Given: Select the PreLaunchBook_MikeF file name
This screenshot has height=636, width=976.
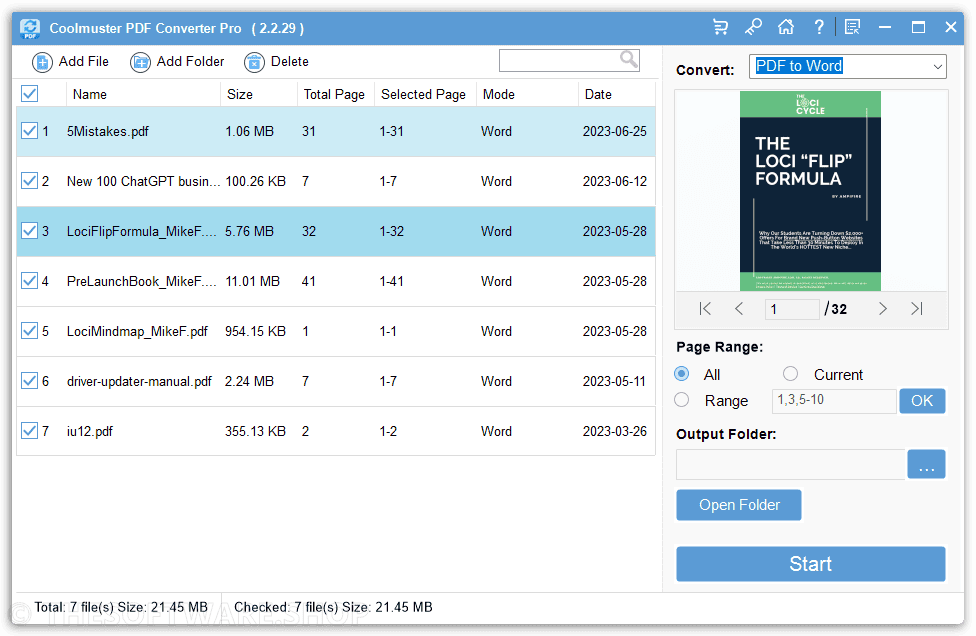Looking at the screenshot, I should point(141,281).
